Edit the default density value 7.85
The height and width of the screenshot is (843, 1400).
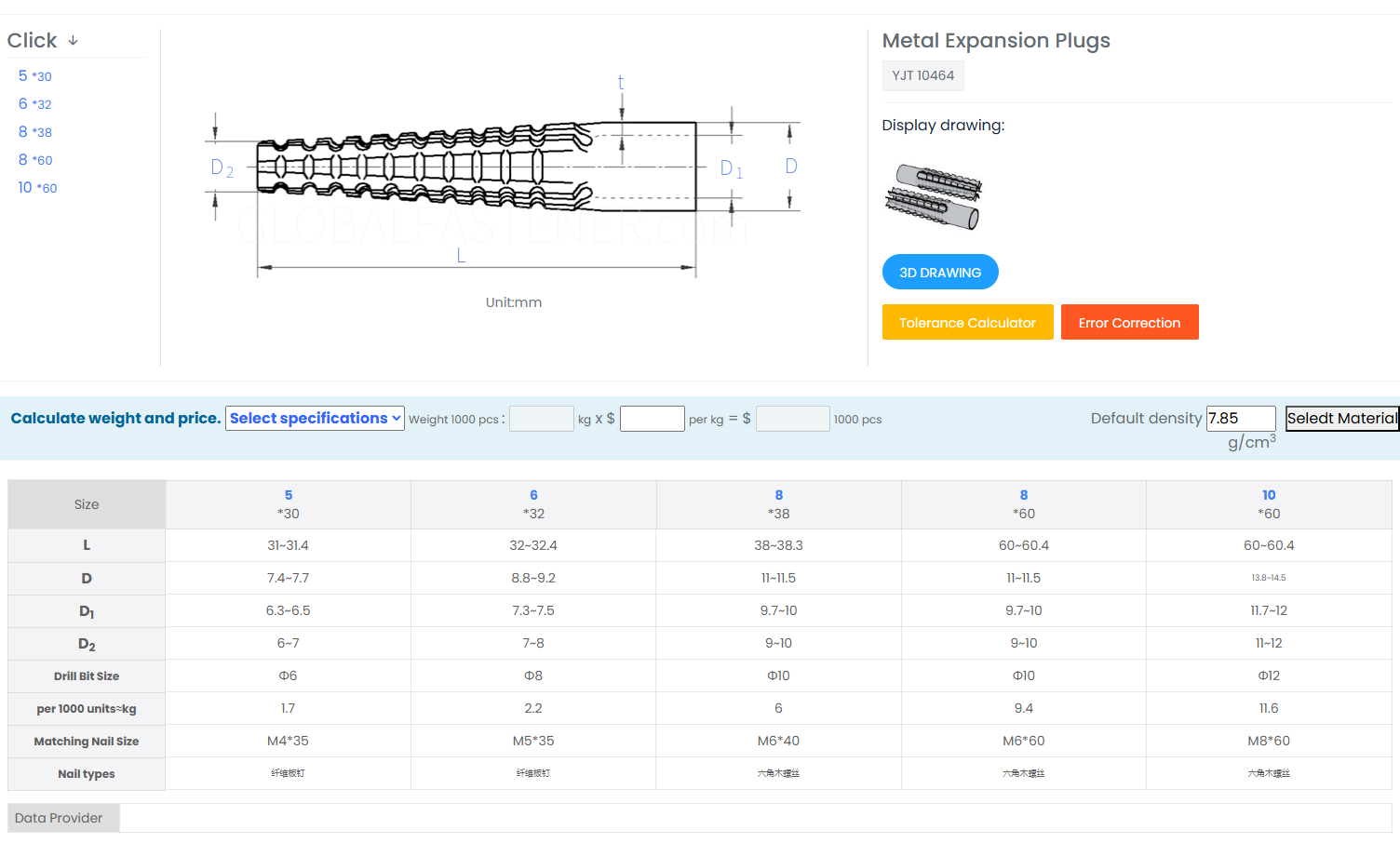[1241, 419]
